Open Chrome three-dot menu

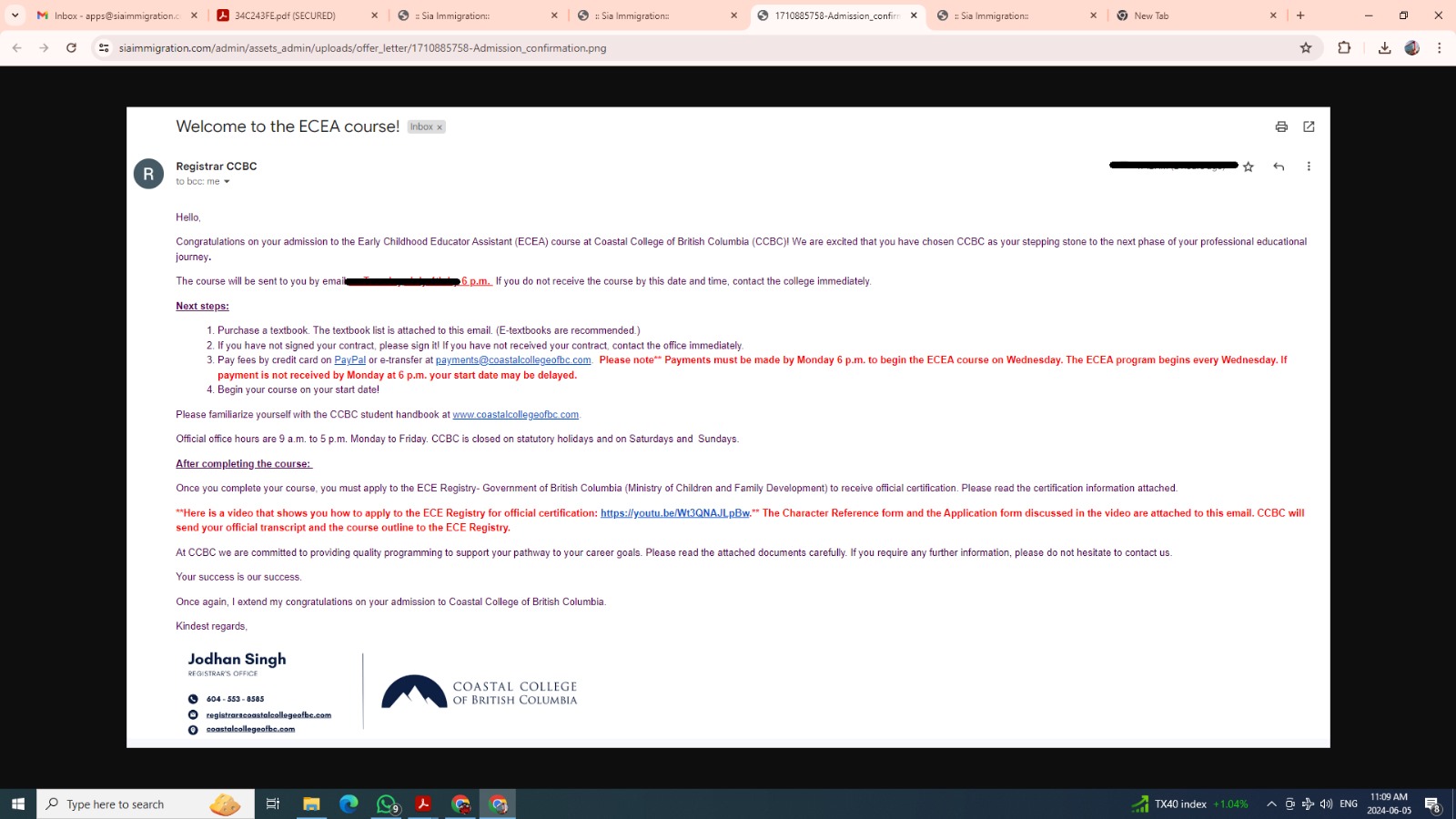pos(1439,48)
